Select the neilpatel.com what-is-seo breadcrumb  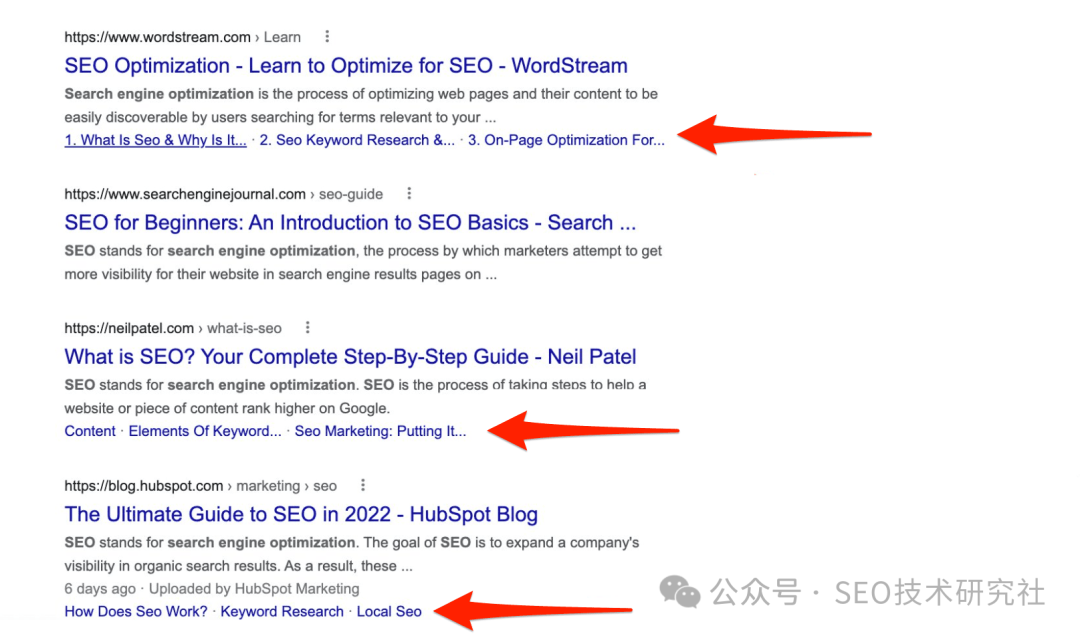[173, 329]
